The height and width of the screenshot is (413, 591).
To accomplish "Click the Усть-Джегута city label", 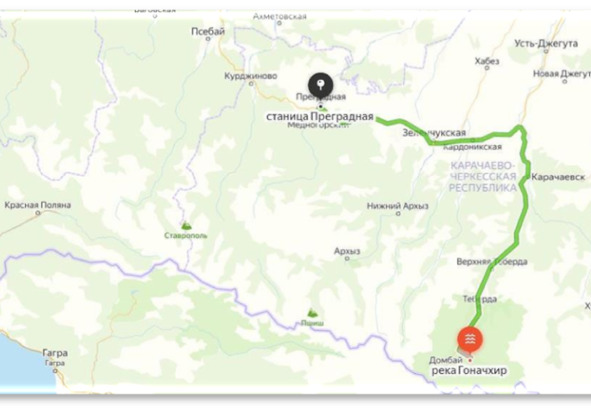I will [546, 43].
